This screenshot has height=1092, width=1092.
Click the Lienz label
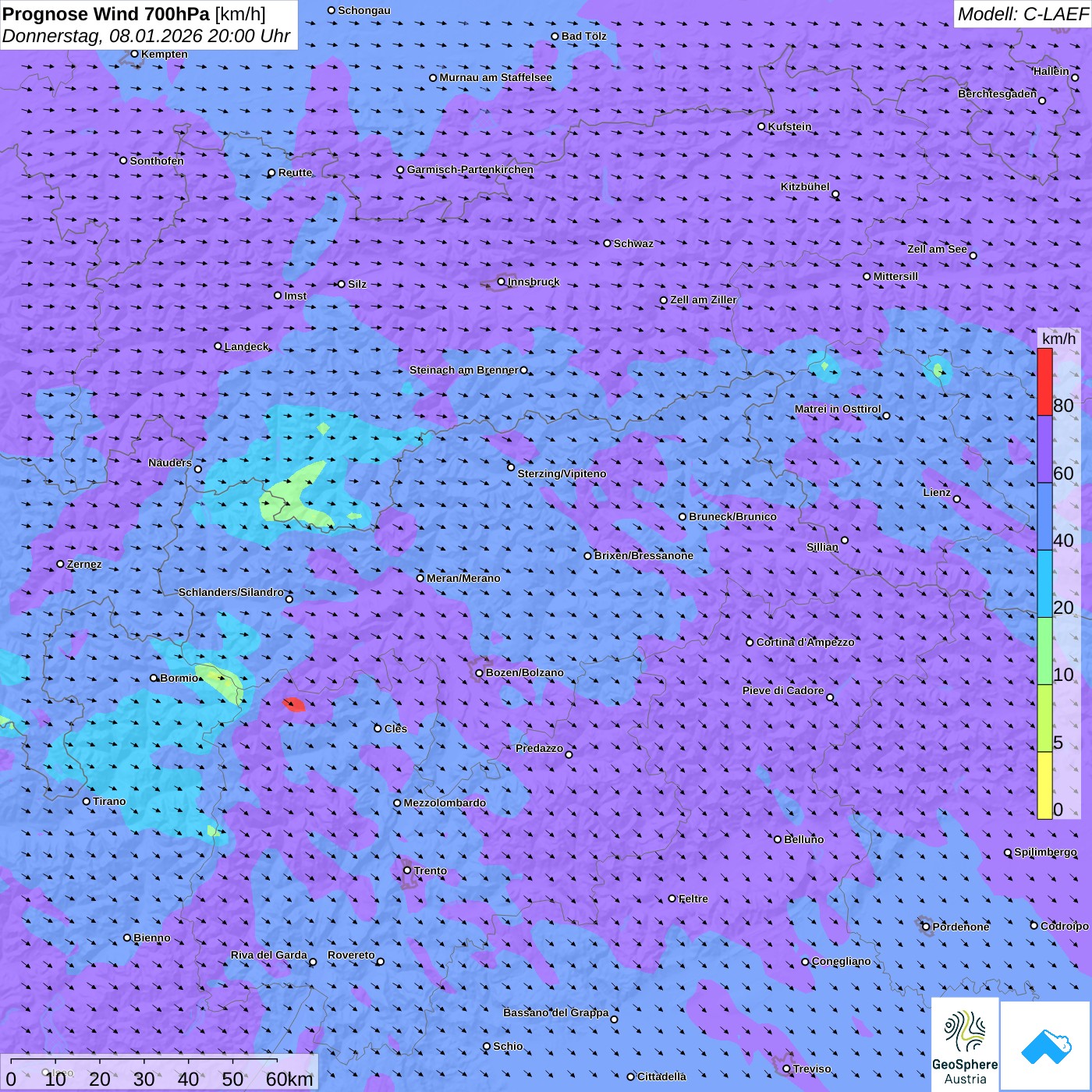pyautogui.click(x=937, y=492)
